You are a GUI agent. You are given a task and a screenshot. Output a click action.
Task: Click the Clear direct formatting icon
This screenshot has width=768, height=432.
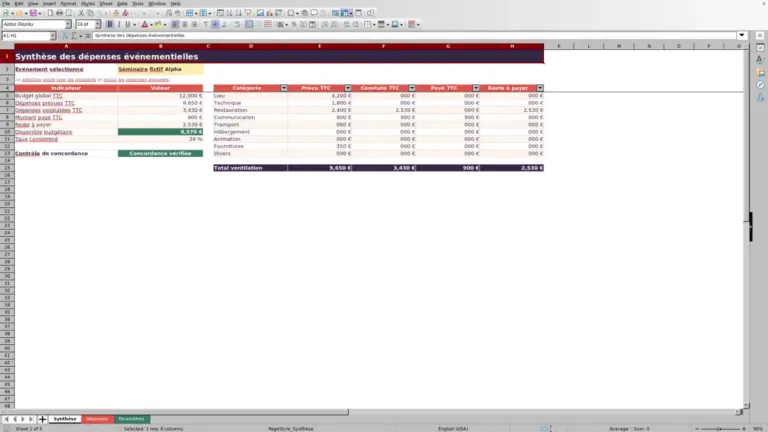[125, 13]
